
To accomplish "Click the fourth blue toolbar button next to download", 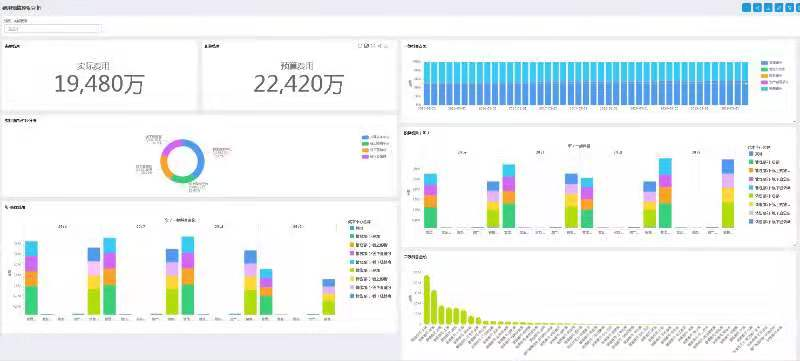I will [779, 7].
